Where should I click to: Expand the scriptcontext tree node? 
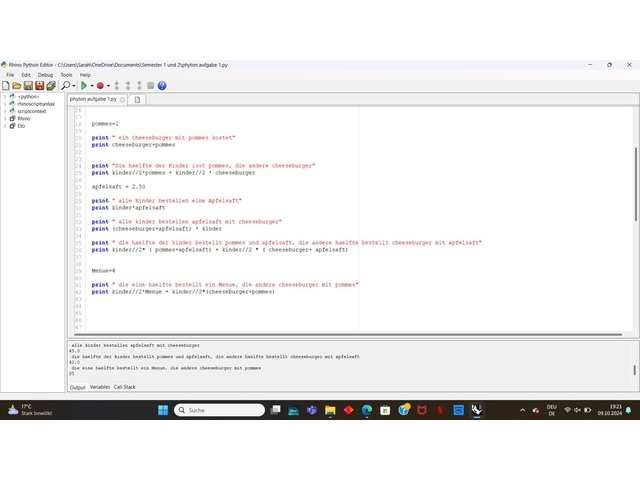(x=5, y=111)
